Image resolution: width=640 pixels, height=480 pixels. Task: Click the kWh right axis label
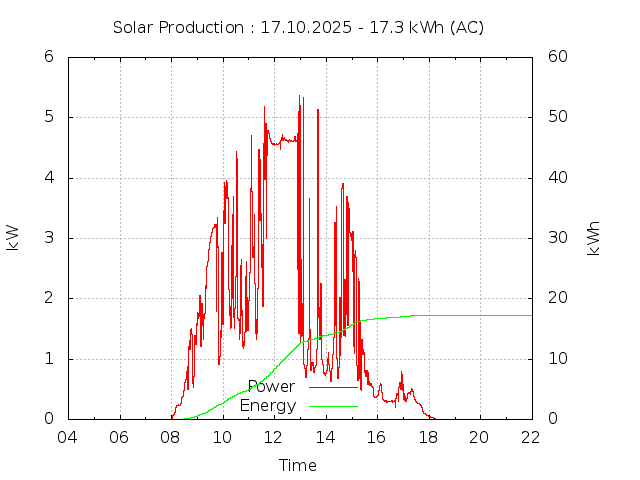click(594, 237)
